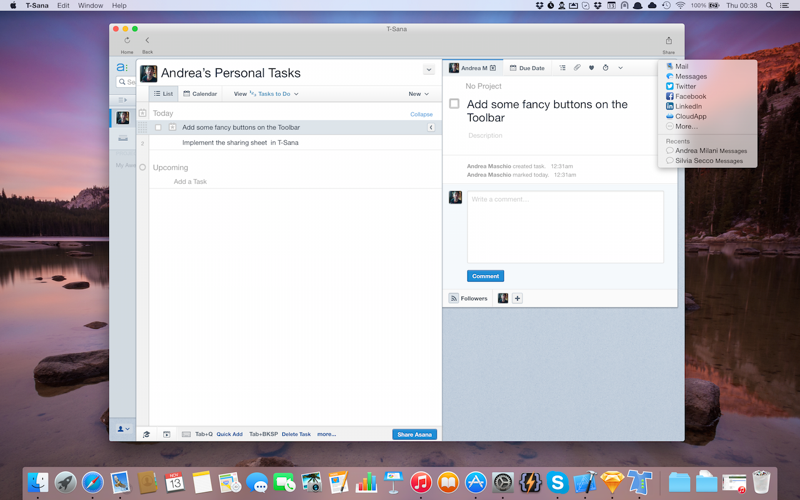800x500 pixels.
Task: Click the keyboard shortcuts icon
Action: click(x=186, y=434)
